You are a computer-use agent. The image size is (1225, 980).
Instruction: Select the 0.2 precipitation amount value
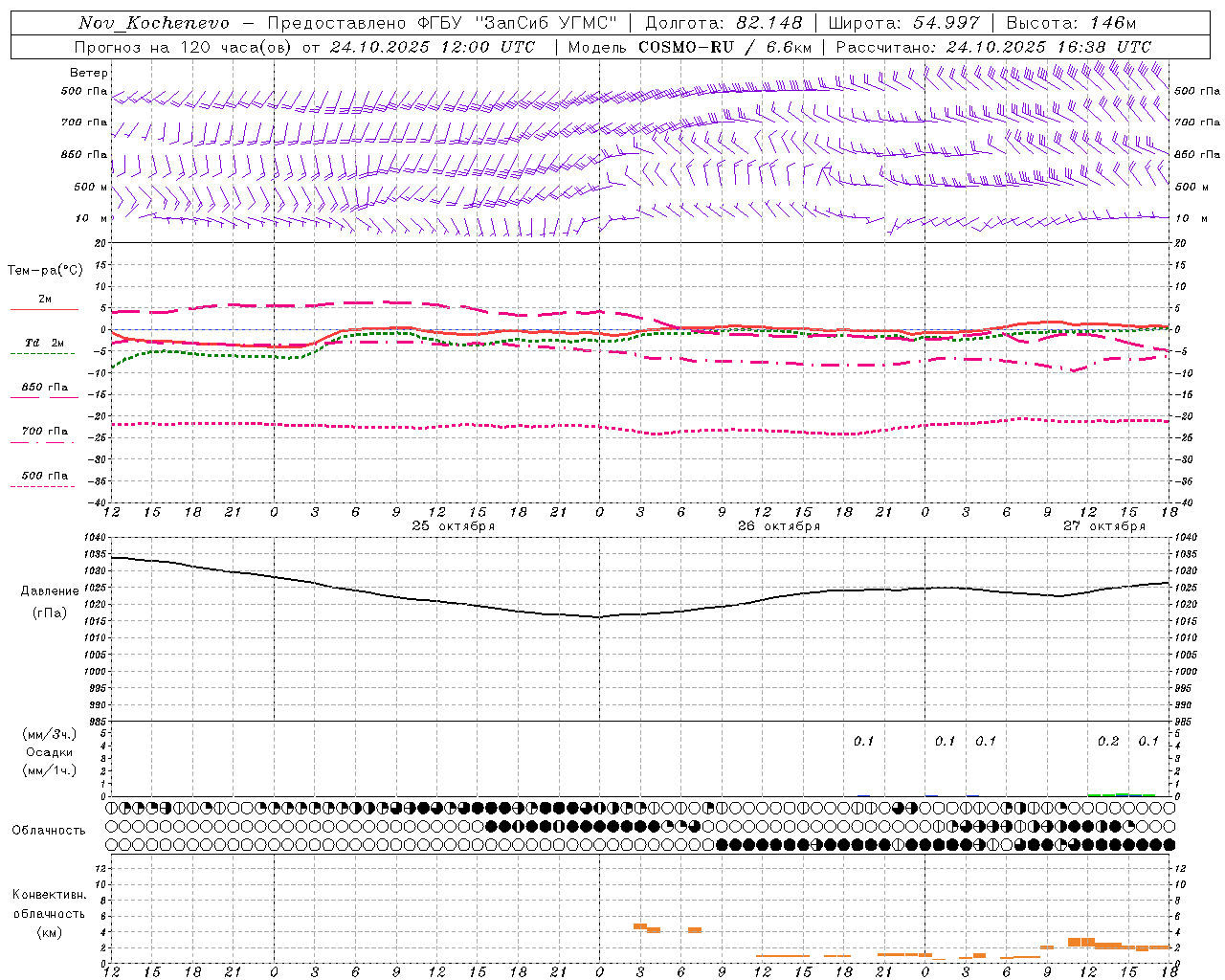pyautogui.click(x=1108, y=742)
